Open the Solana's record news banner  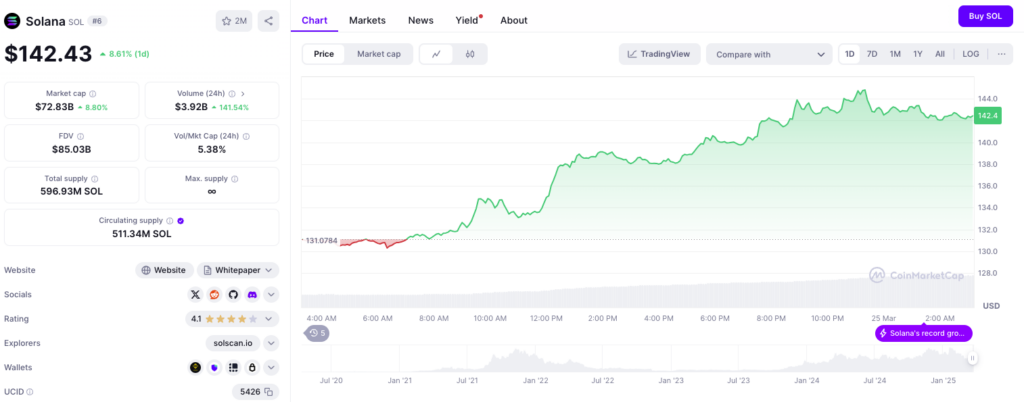pos(923,333)
